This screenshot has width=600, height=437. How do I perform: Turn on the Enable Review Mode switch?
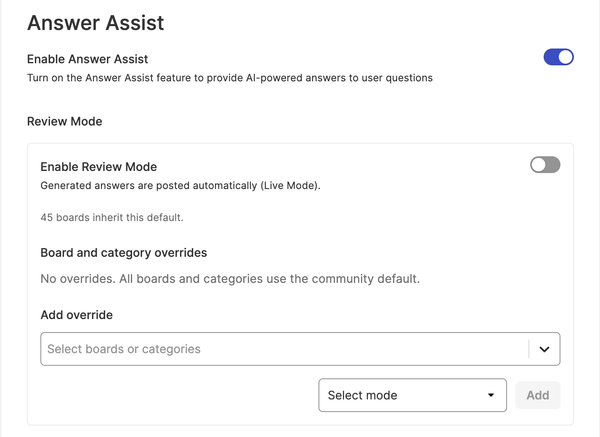pyautogui.click(x=545, y=165)
